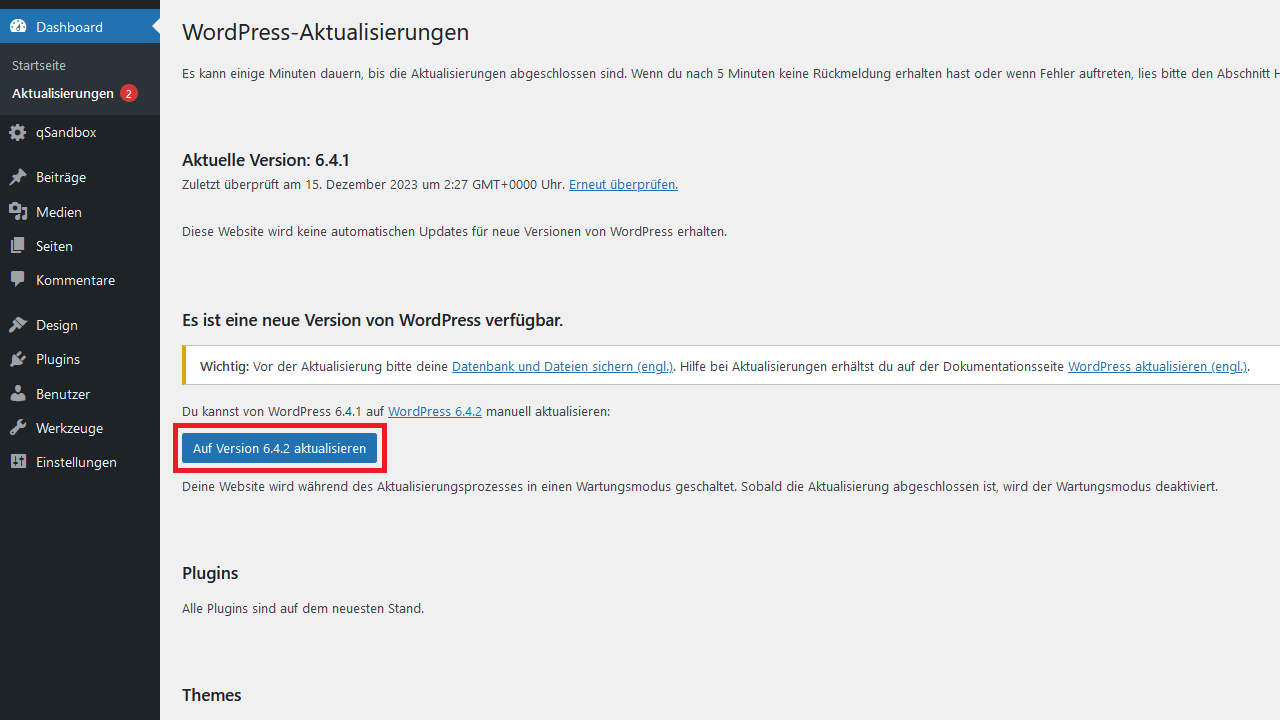This screenshot has width=1280, height=720.
Task: Click the Plugins plug icon
Action: point(18,359)
